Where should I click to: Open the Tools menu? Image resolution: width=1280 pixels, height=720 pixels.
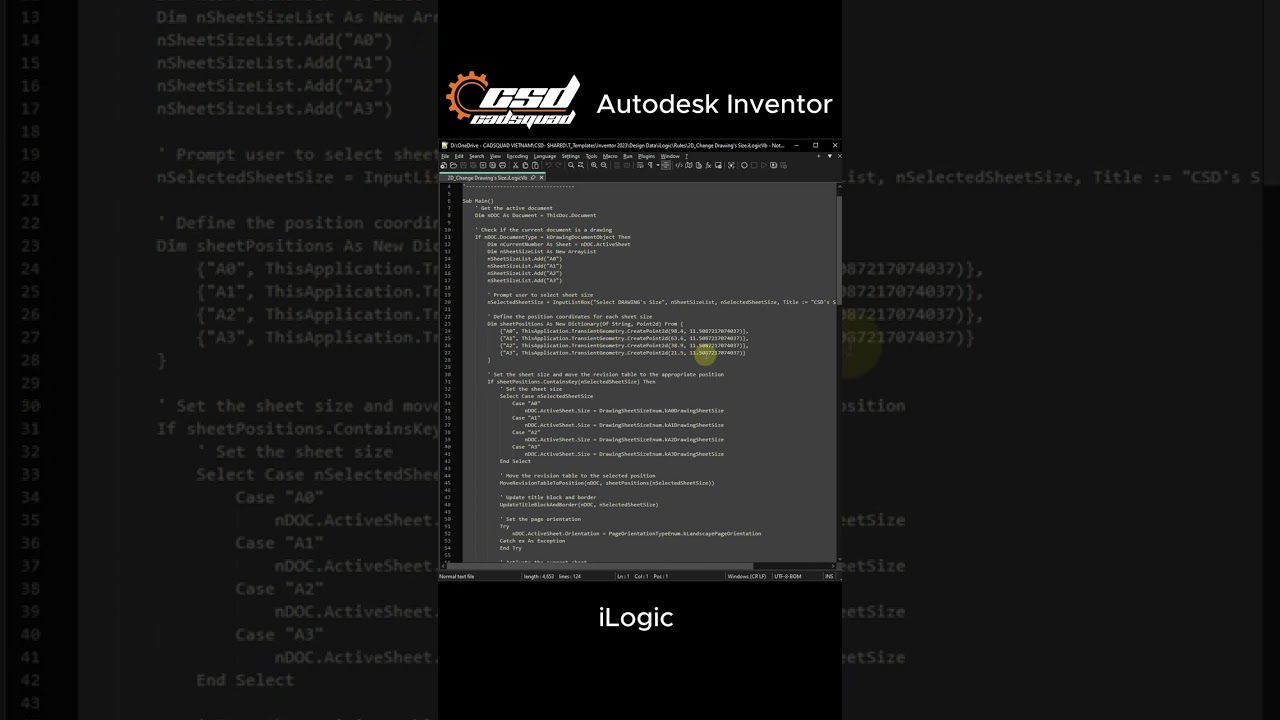[591, 156]
